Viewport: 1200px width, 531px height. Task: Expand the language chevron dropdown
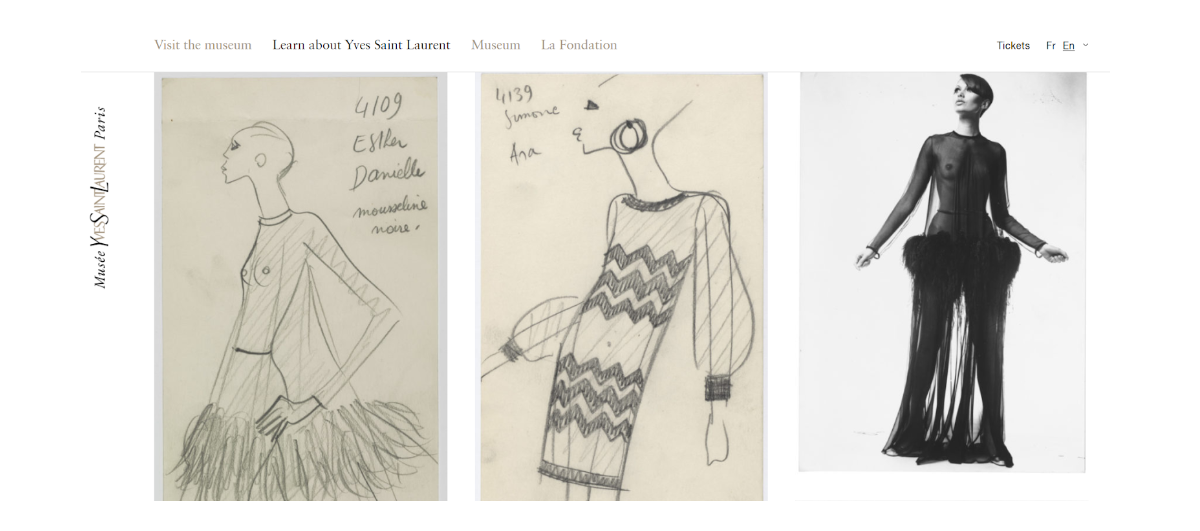pyautogui.click(x=1086, y=45)
